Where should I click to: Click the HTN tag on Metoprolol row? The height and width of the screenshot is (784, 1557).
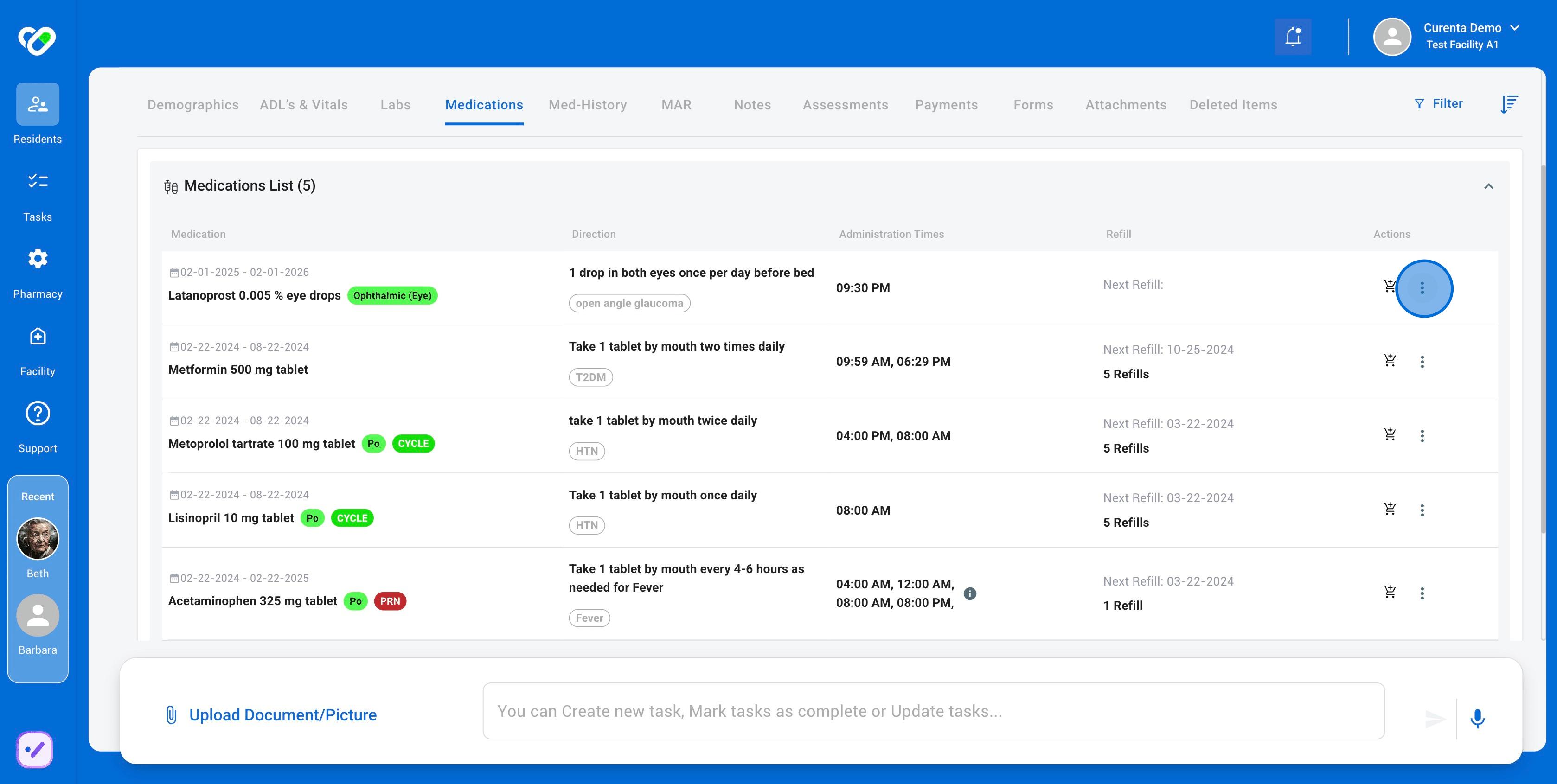coord(586,451)
